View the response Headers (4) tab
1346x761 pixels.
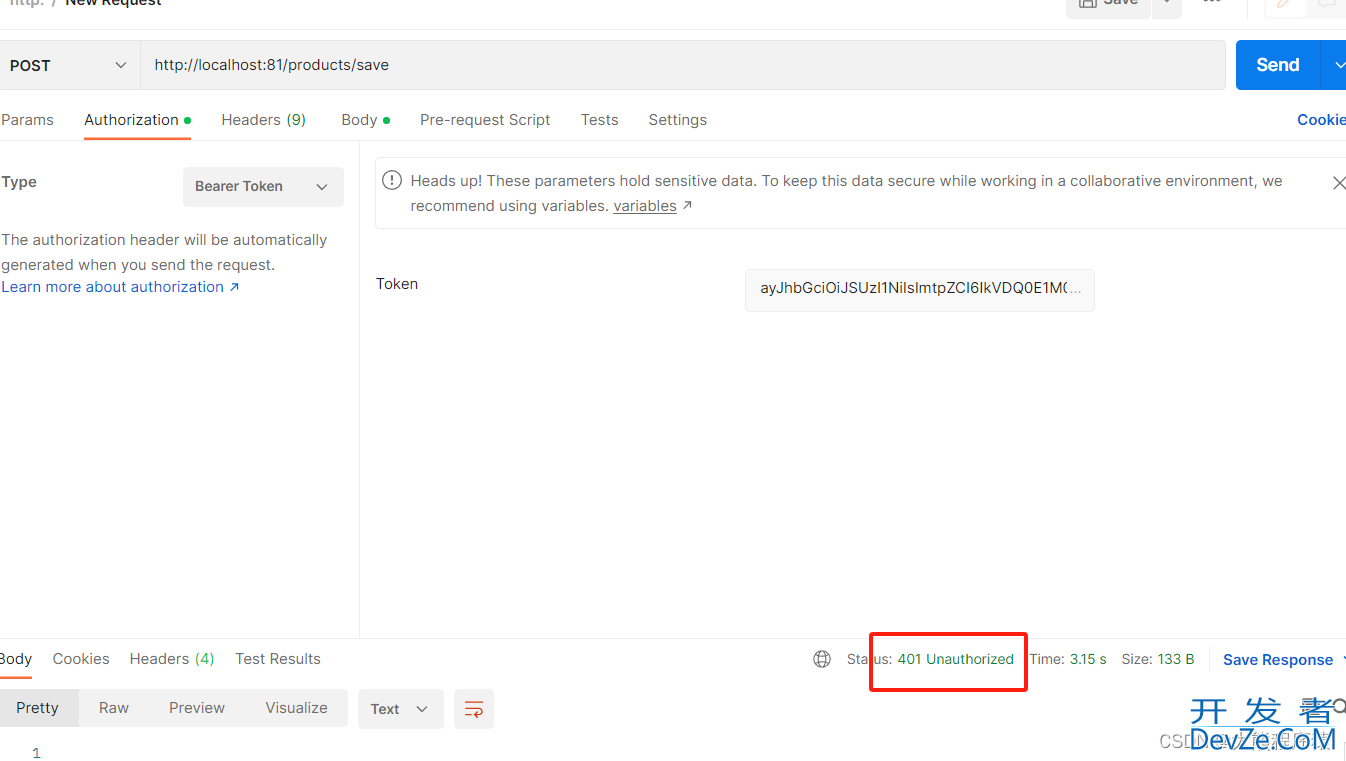pos(172,659)
